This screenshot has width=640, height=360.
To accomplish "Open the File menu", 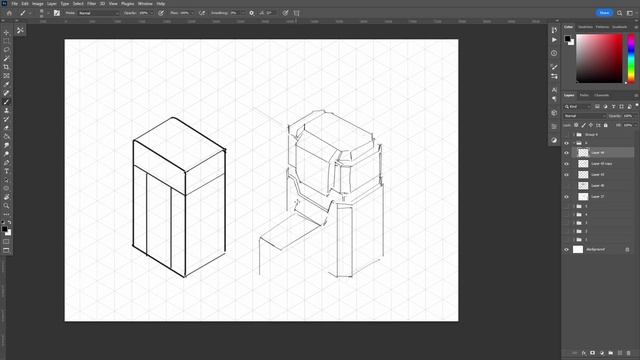I will [15, 4].
